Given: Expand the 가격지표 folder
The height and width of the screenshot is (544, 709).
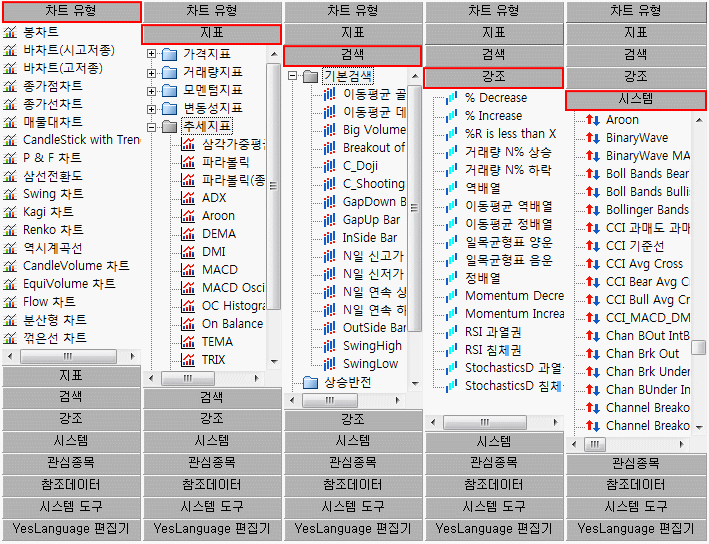Looking at the screenshot, I should [x=151, y=54].
